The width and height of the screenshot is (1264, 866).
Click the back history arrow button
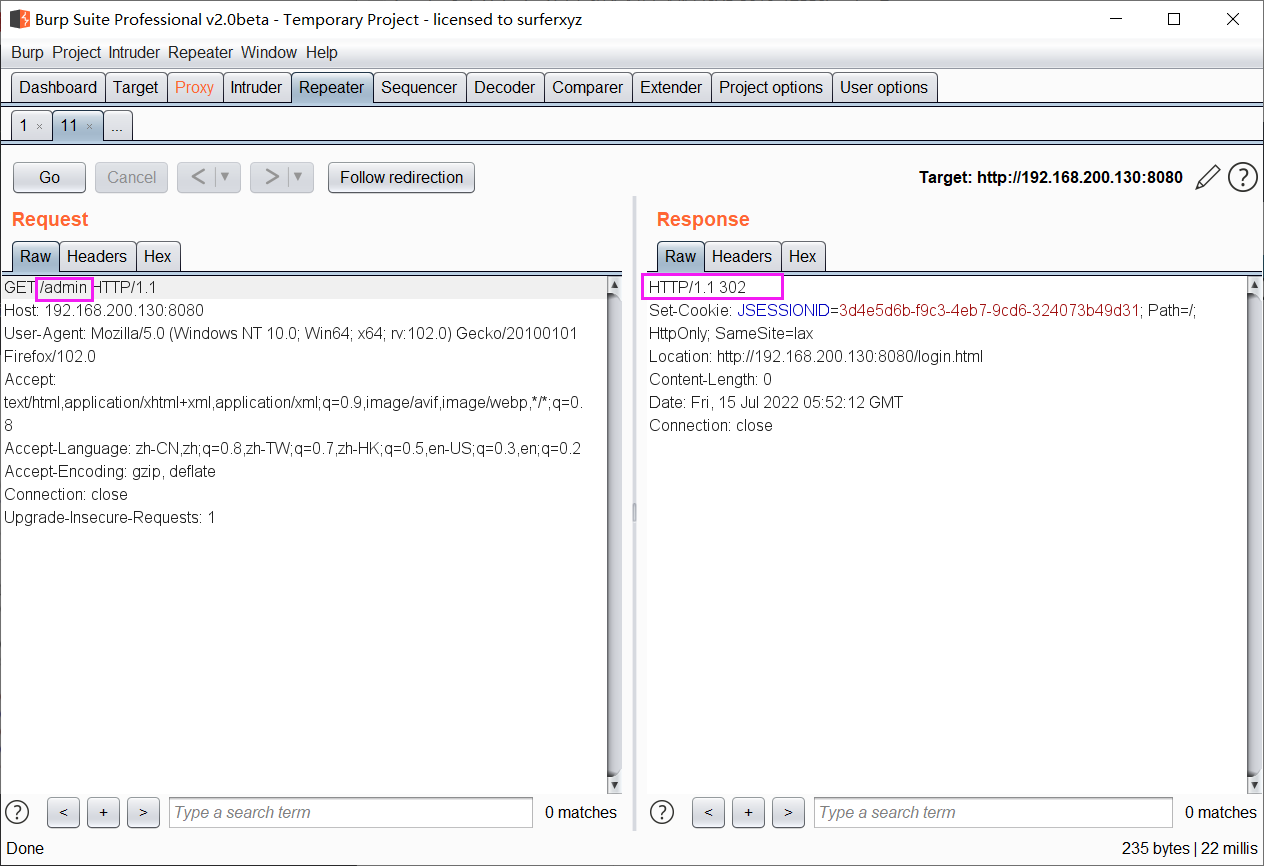click(197, 177)
